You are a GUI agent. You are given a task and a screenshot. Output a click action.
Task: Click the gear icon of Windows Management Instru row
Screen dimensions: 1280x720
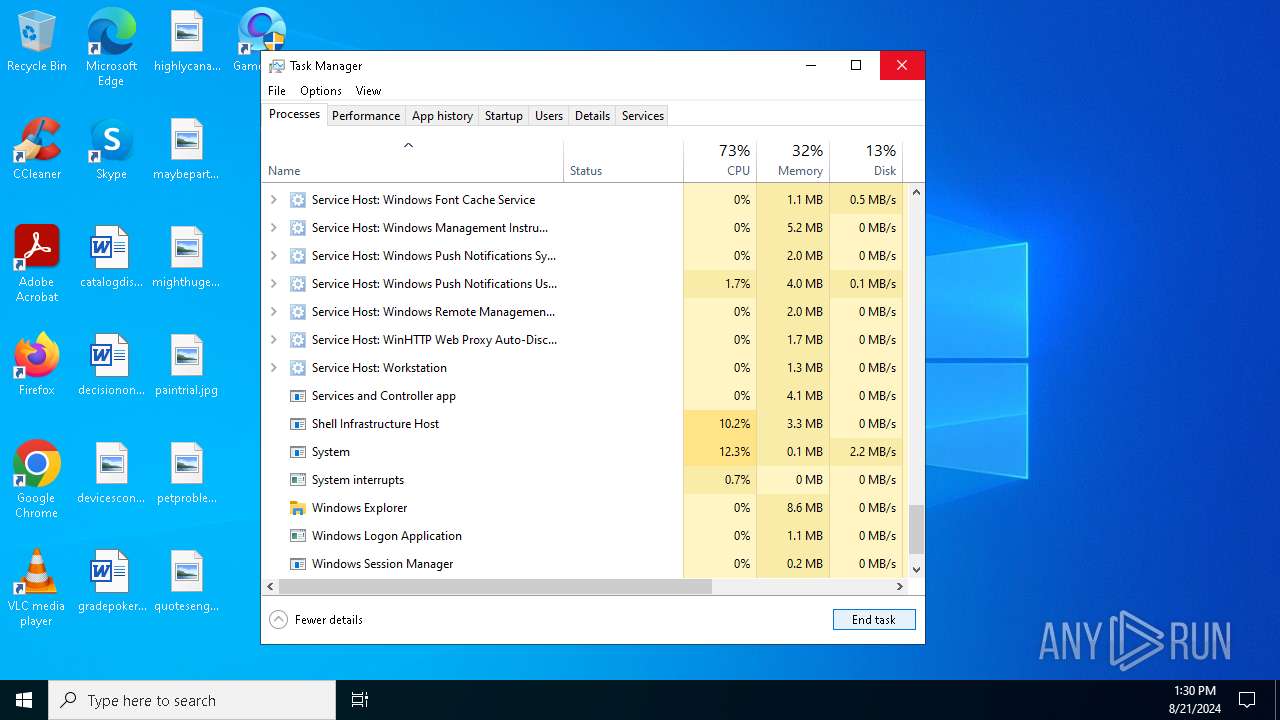tap(297, 228)
